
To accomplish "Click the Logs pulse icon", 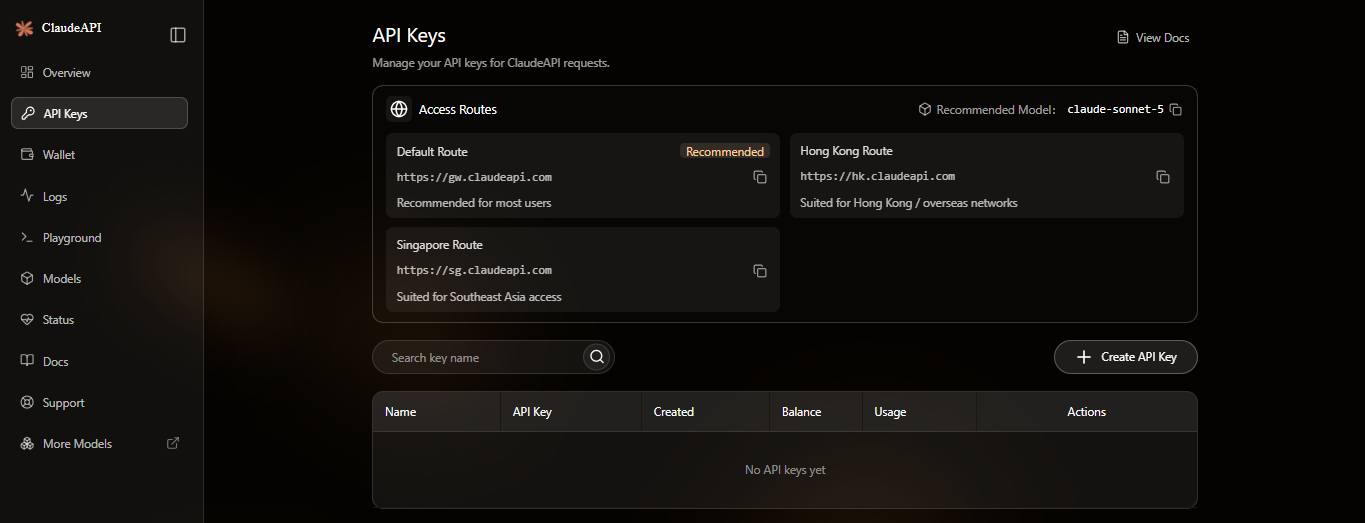I will (27, 196).
